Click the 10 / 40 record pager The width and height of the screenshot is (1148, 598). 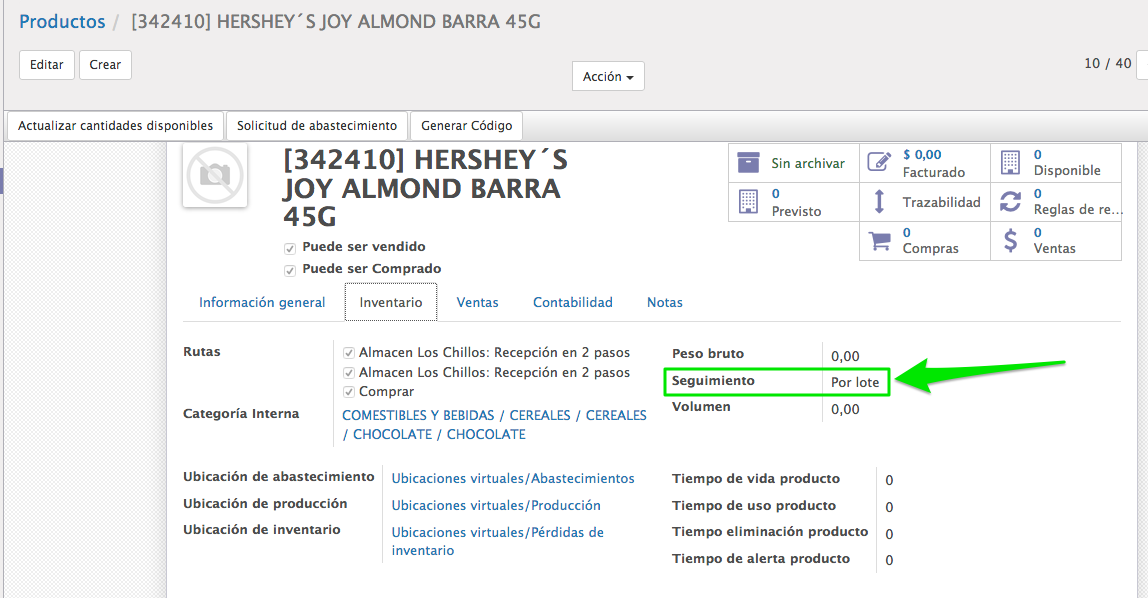click(1108, 63)
